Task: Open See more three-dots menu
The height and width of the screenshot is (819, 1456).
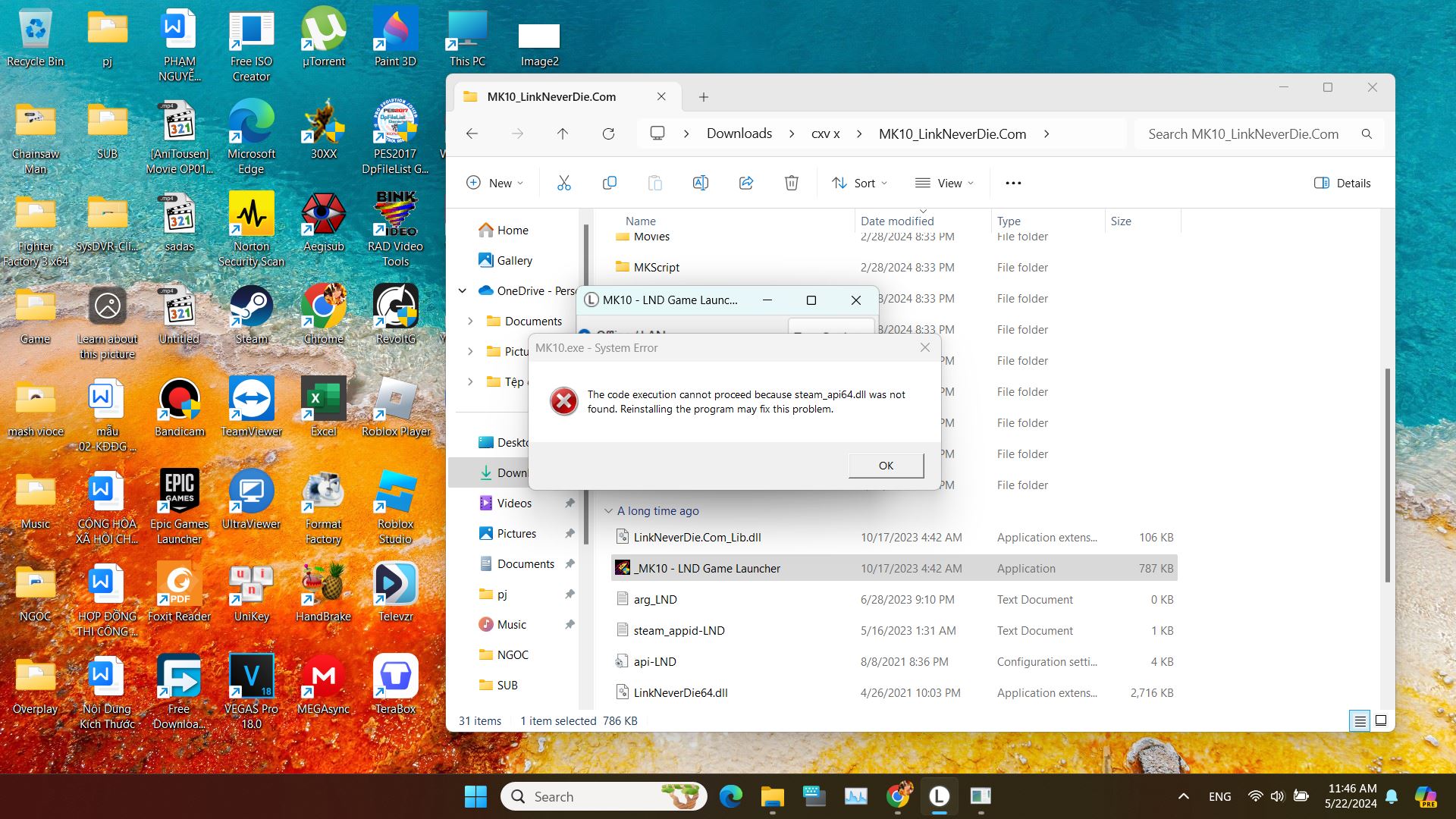Action: 1013,183
